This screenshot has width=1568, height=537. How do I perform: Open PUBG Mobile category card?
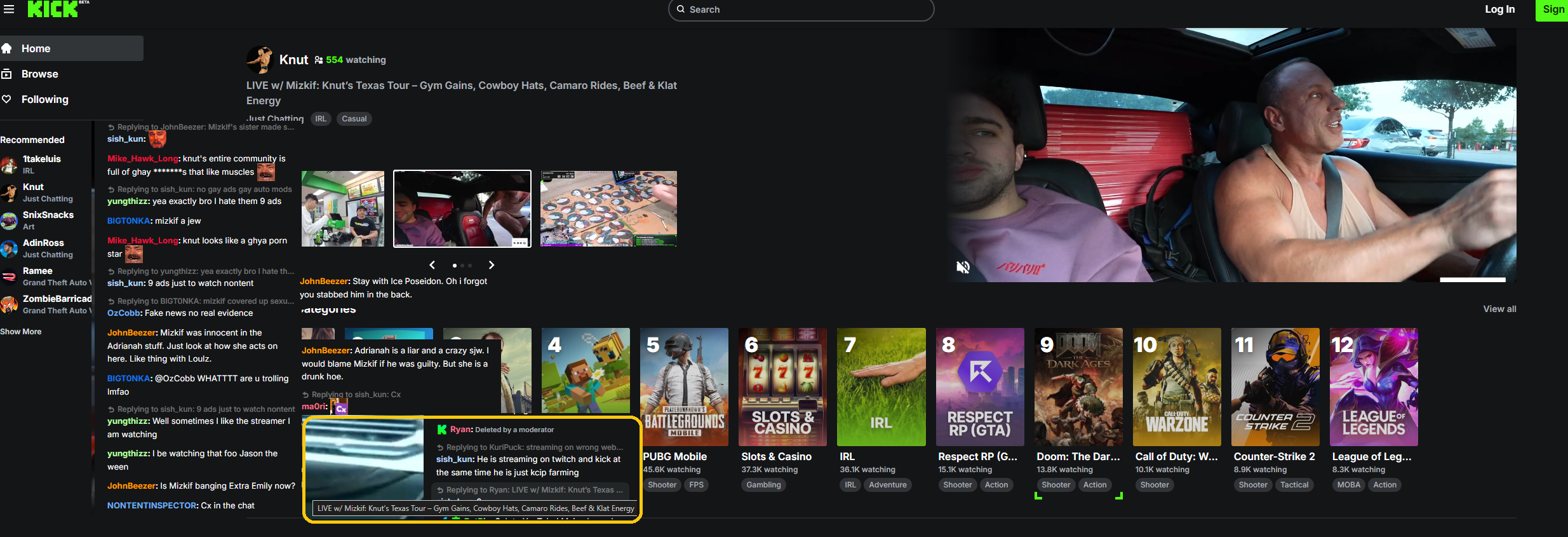coord(685,387)
